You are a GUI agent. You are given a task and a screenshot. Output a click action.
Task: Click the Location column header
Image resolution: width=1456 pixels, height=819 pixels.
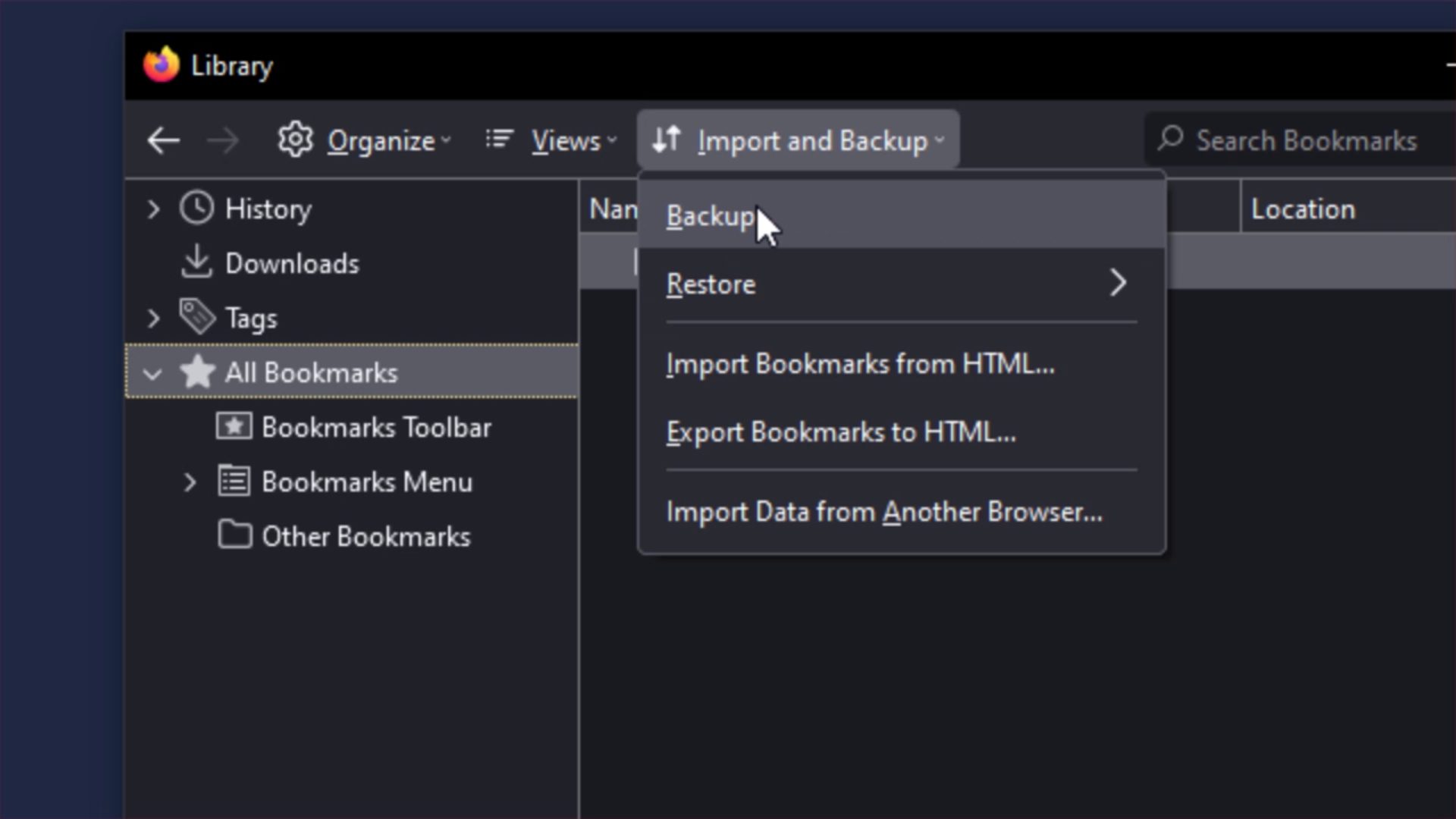(1303, 208)
